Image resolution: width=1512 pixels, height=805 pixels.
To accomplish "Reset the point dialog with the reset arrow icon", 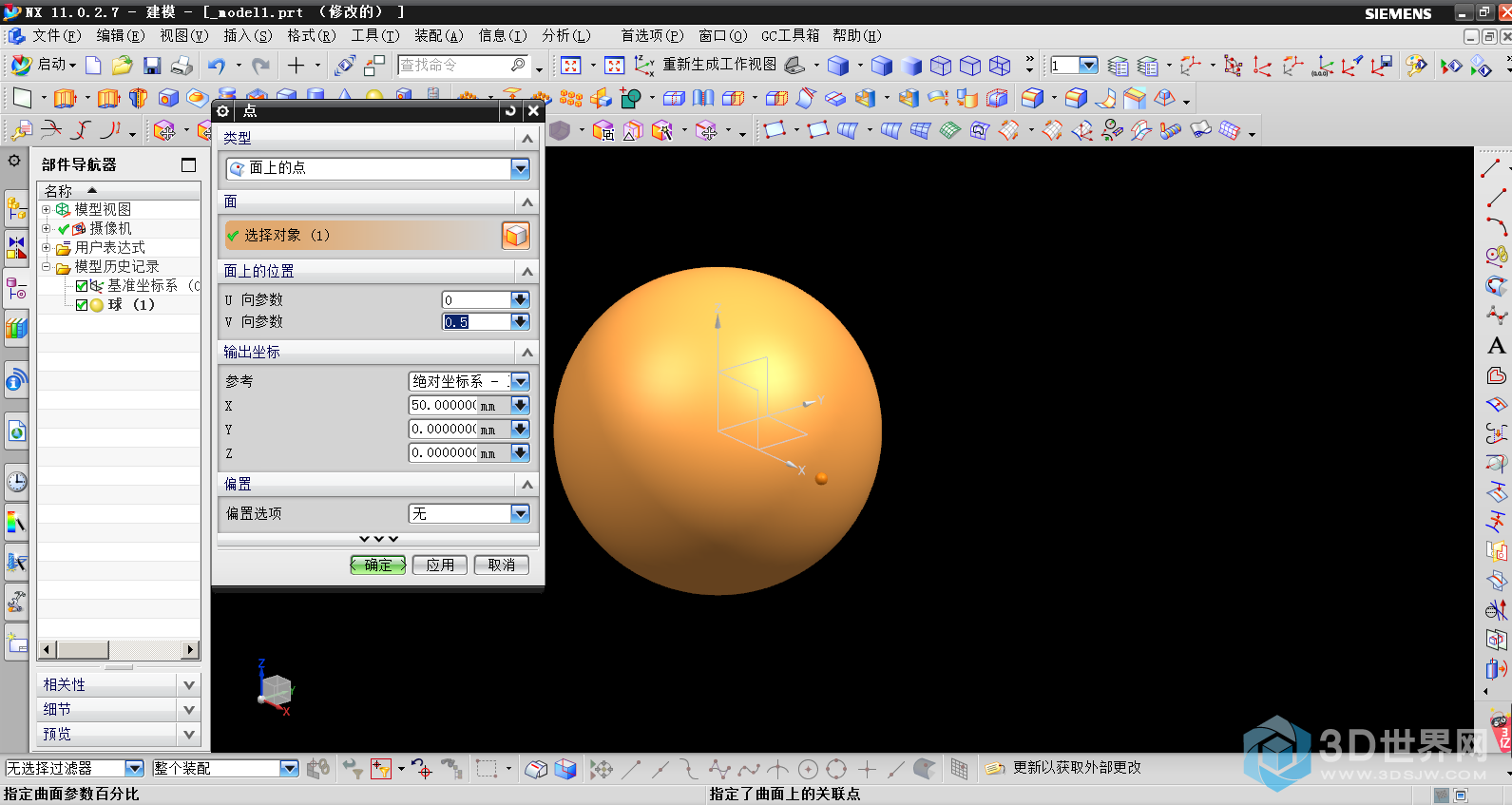I will [x=510, y=110].
